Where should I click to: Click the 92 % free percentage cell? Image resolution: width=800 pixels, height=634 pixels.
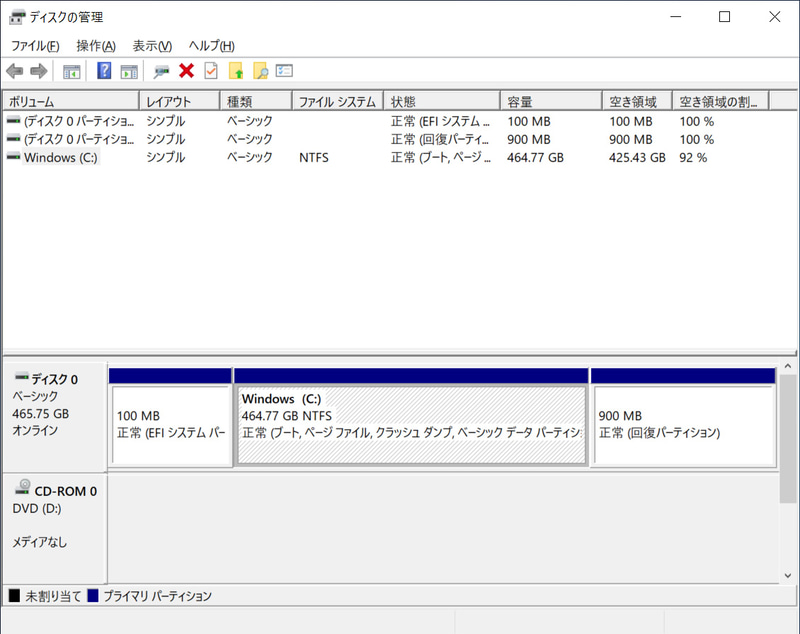(693, 158)
